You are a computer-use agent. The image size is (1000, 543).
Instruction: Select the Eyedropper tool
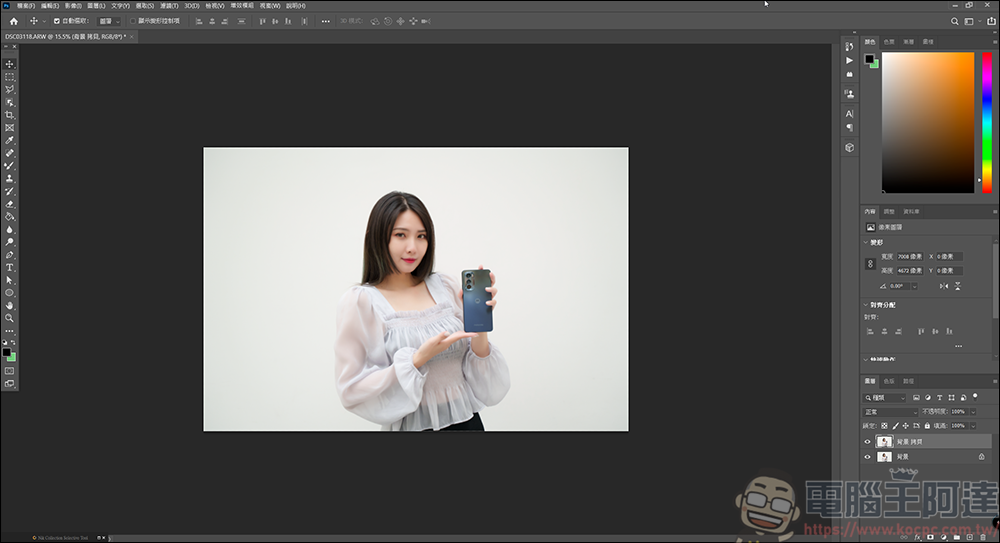[10, 140]
